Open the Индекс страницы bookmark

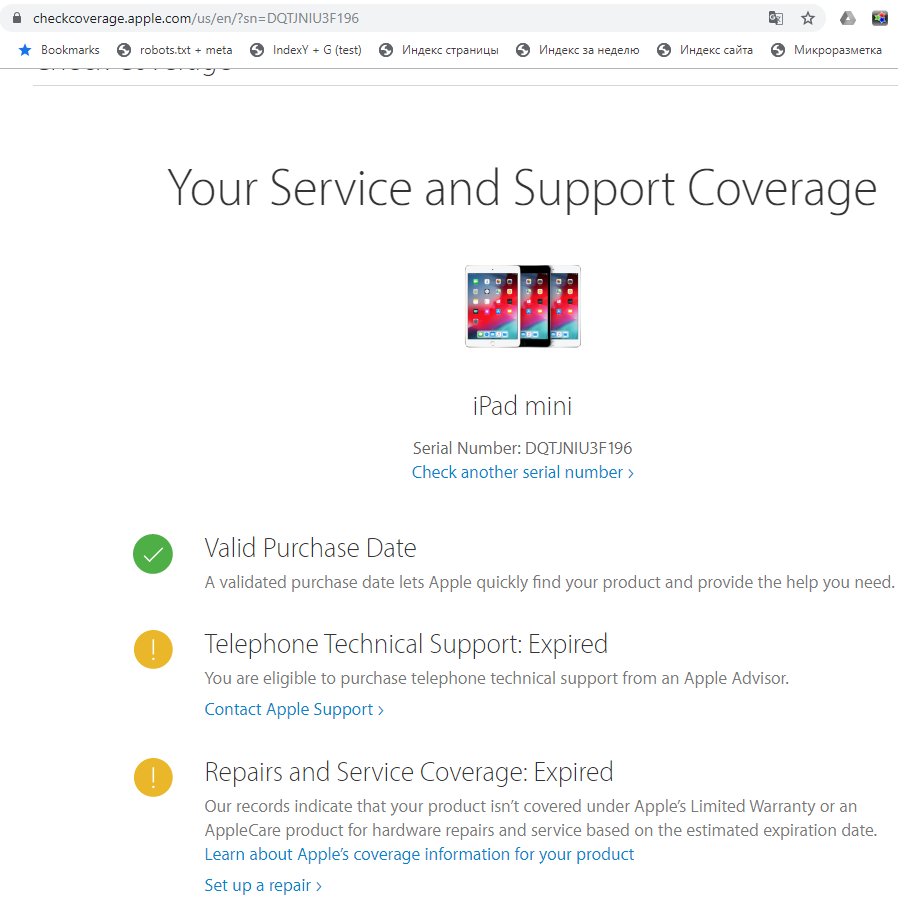pyautogui.click(x=439, y=50)
